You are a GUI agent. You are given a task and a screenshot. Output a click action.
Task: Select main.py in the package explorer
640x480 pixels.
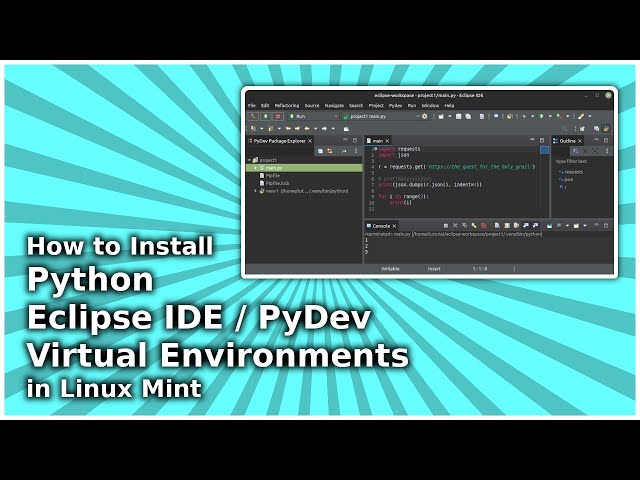pyautogui.click(x=304, y=168)
